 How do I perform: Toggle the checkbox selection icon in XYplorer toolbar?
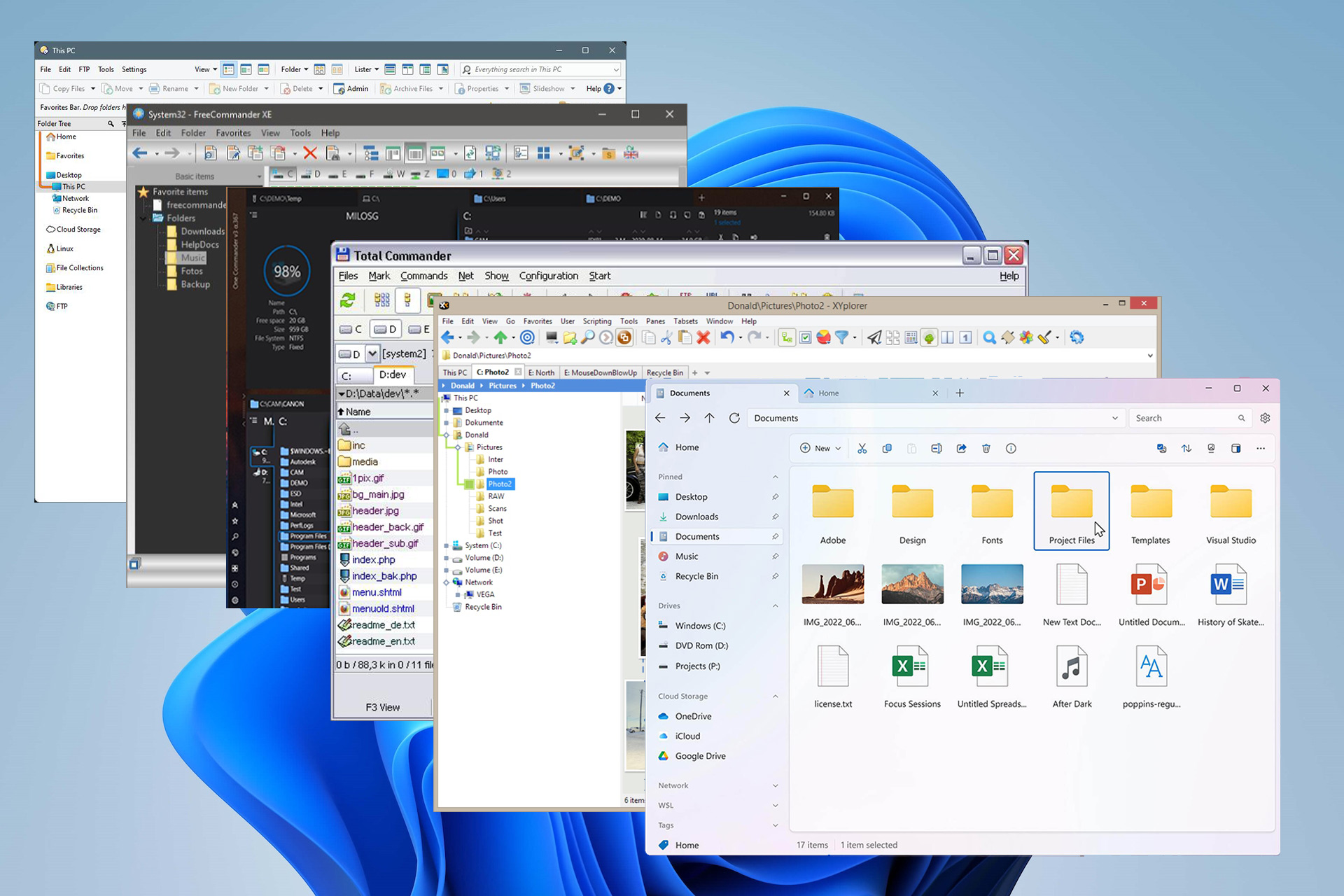click(x=806, y=338)
